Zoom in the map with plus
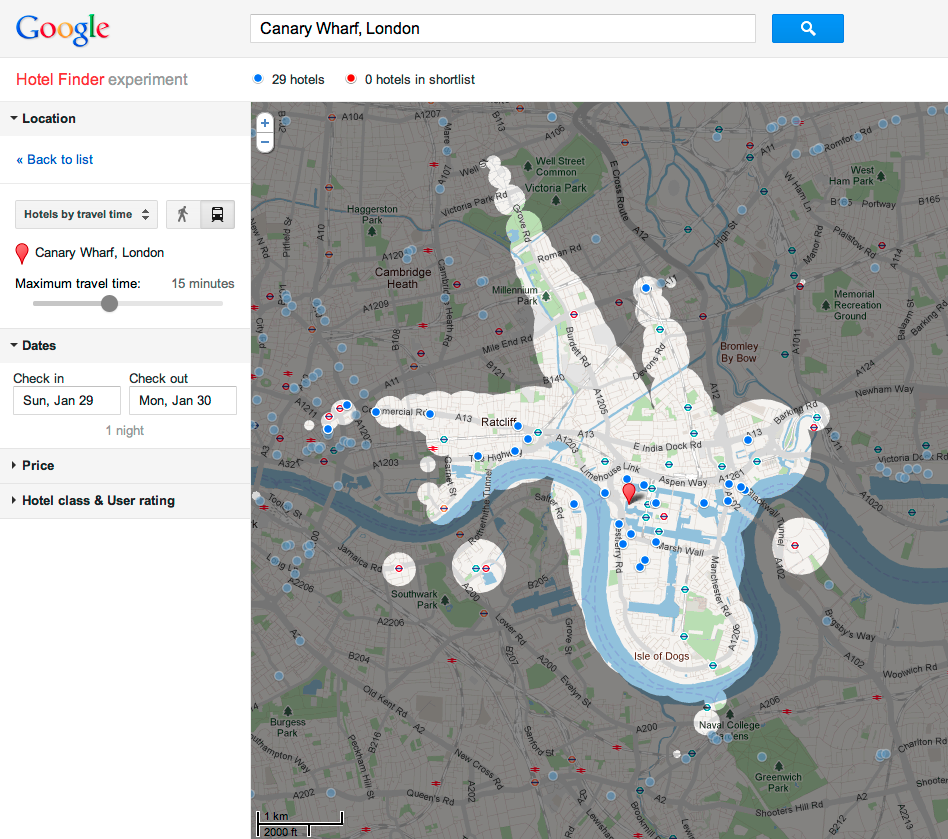Viewport: 948px width, 839px height. [265, 123]
